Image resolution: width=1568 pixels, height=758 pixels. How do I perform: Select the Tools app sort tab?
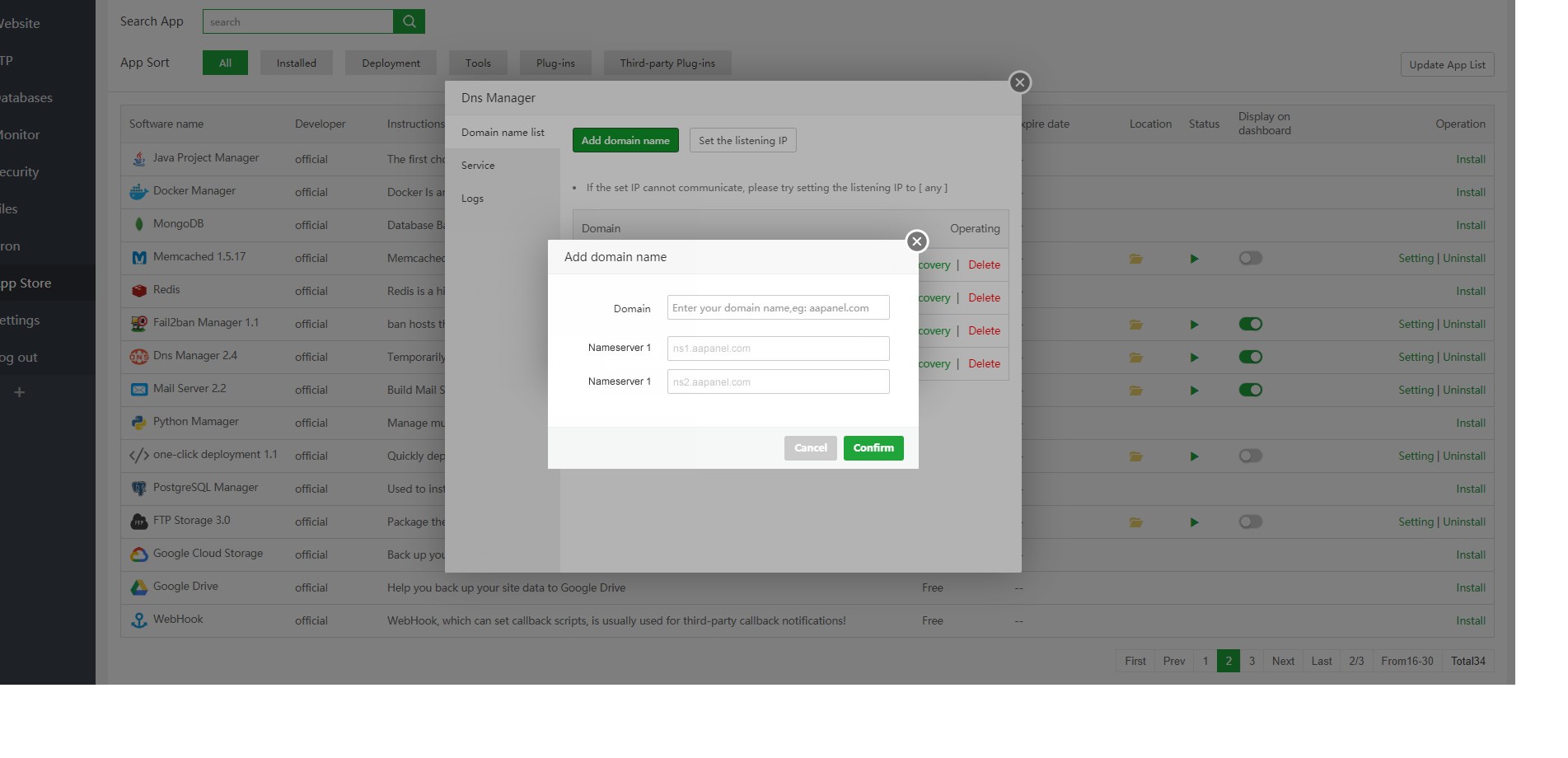click(478, 63)
